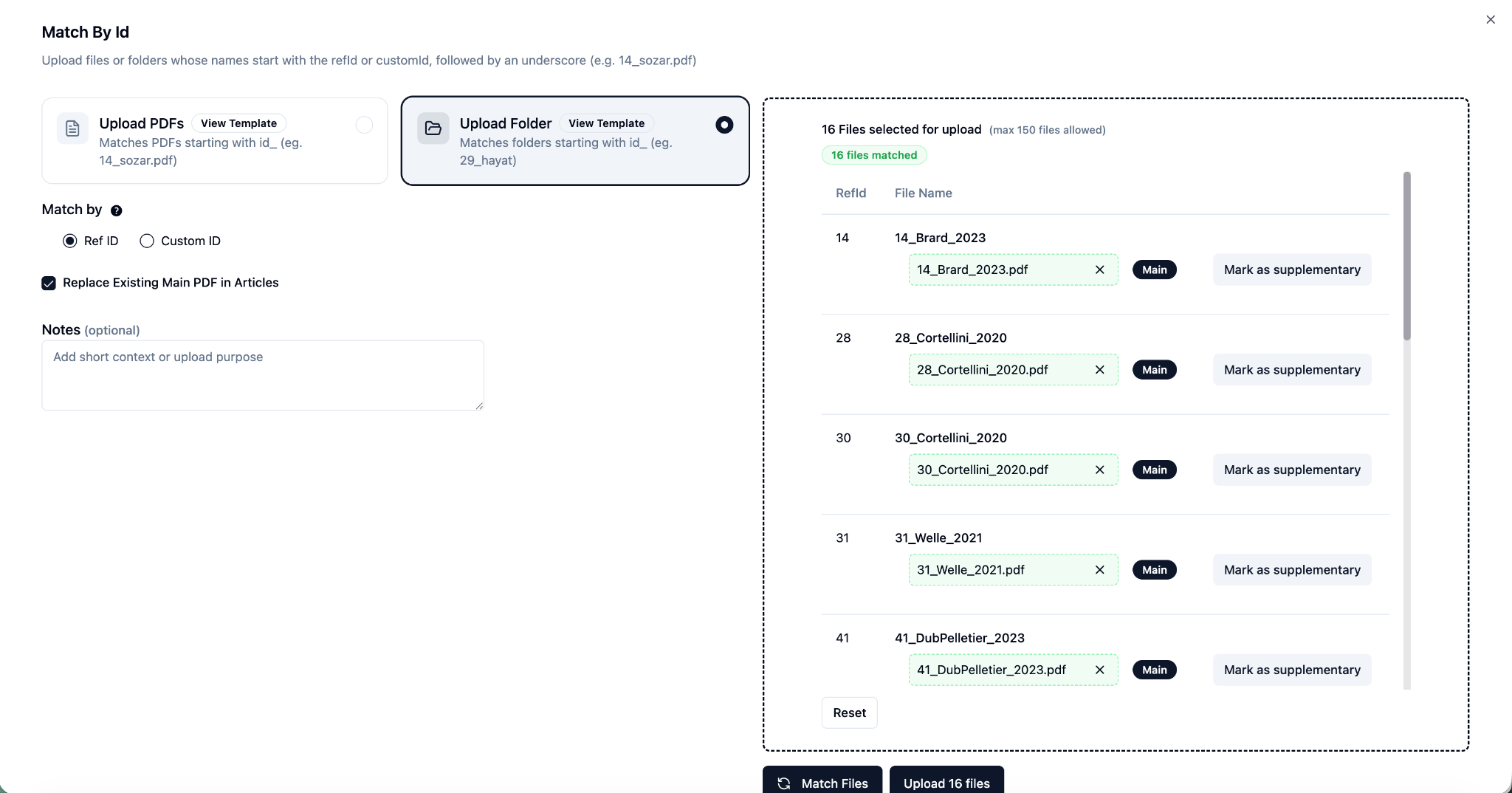This screenshot has height=793, width=1512.
Task: Choose the Upload PDFs option radio
Action: 364,125
